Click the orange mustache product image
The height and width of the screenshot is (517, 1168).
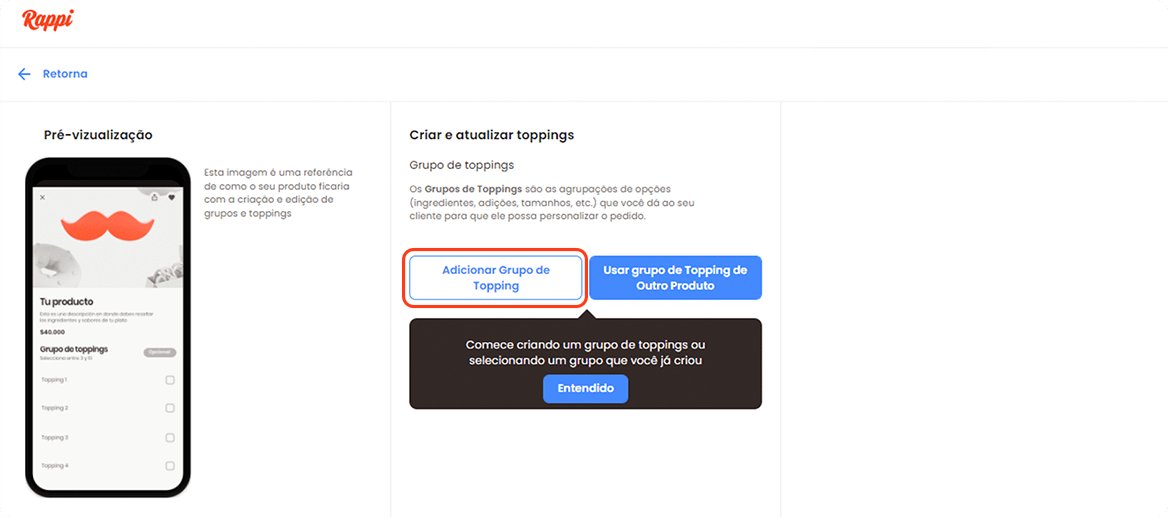click(107, 226)
